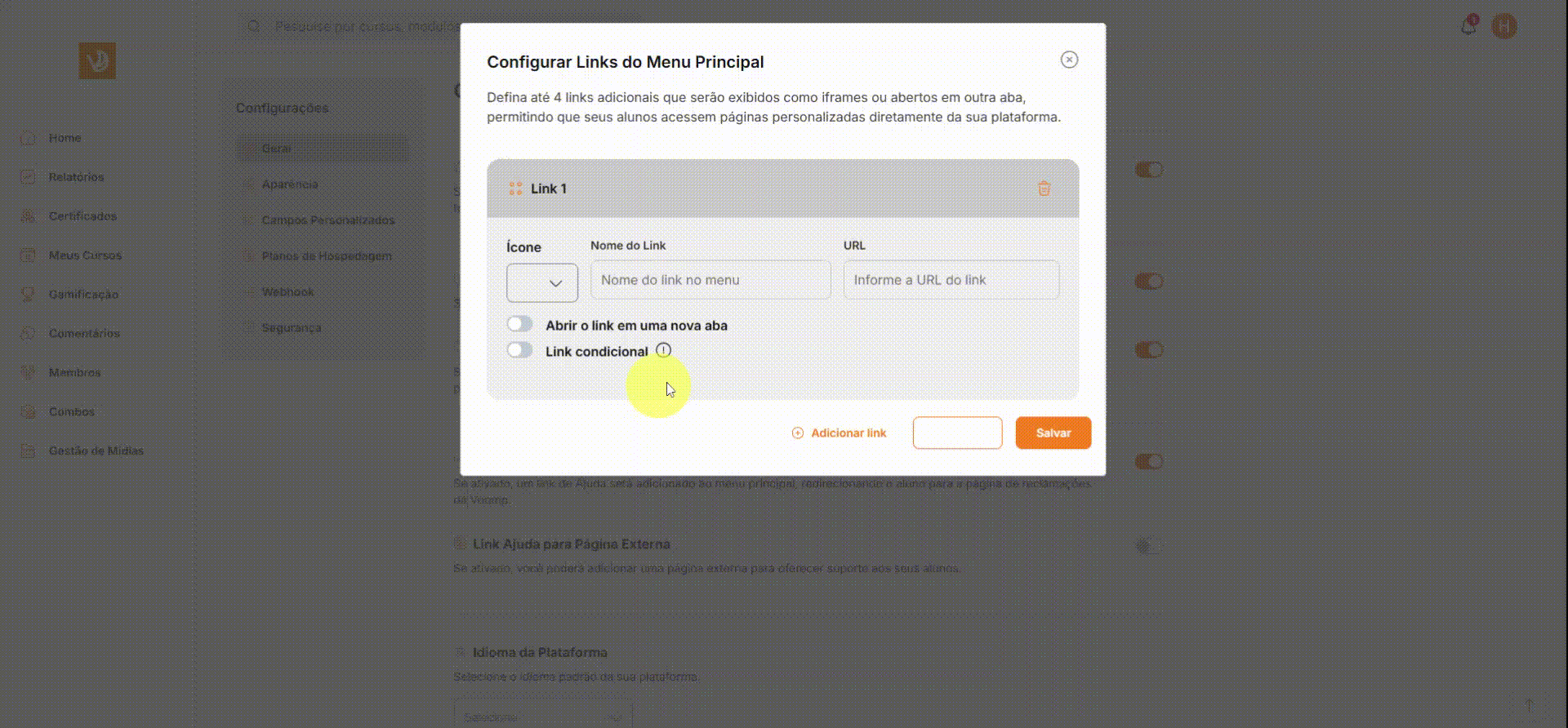The width and height of the screenshot is (1568, 728).
Task: Click the Salvar button
Action: coord(1053,433)
